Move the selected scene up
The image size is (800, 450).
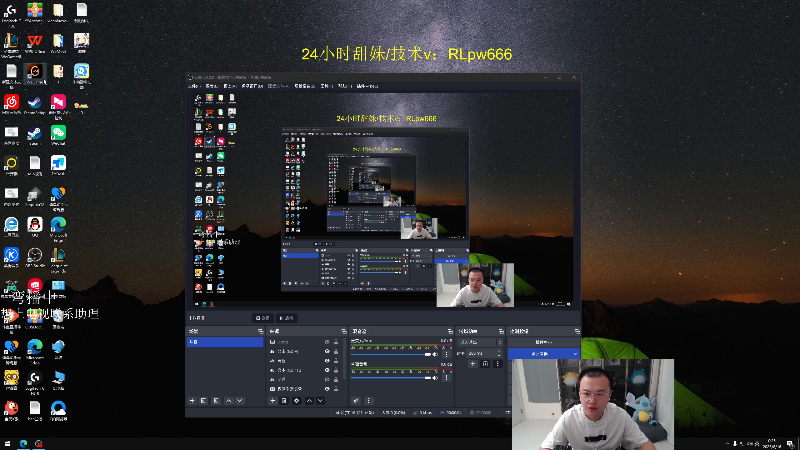(229, 401)
